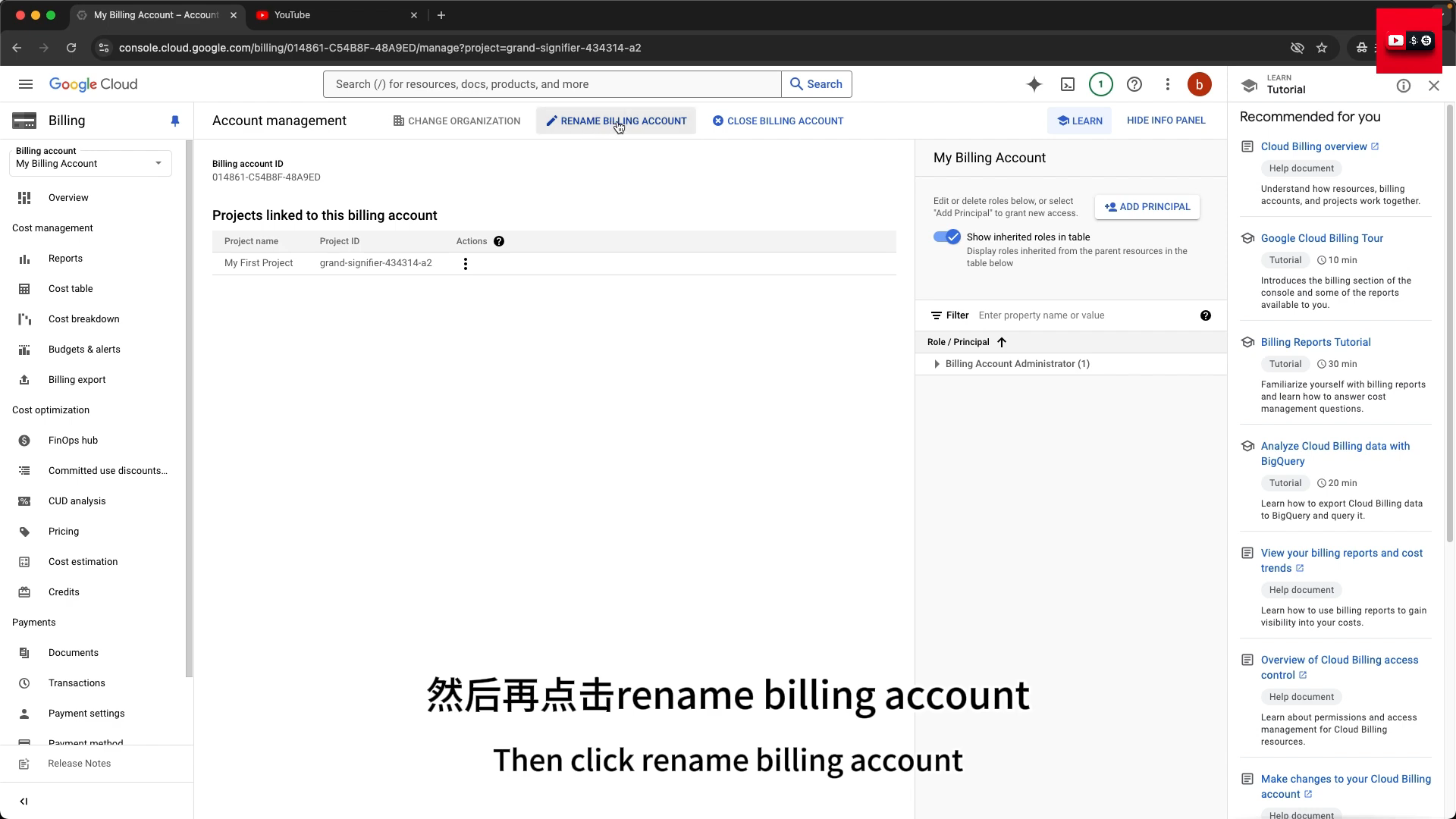
Task: Open Billing Reports Tutorial link
Action: (1316, 342)
